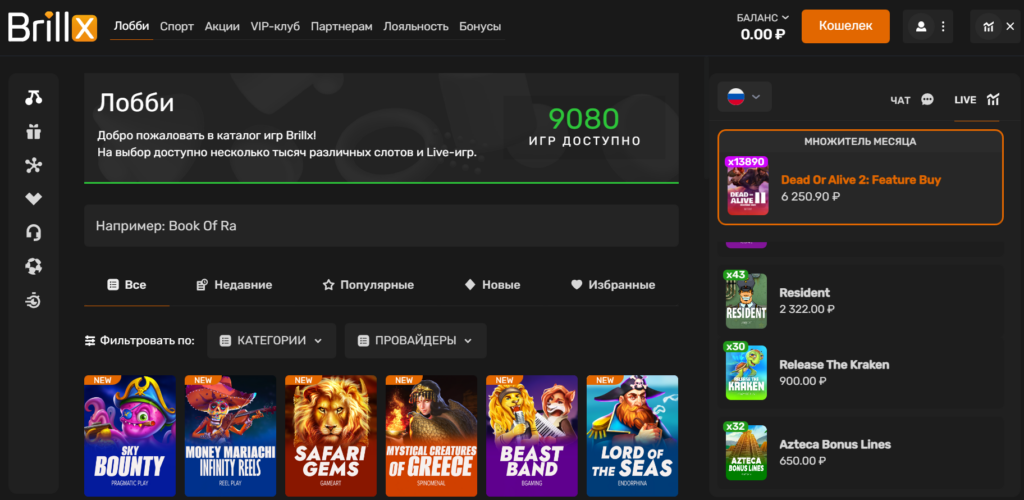Expand the КАТЕГОРИИ filter dropdown
Viewport: 1024px width, 500px height.
(272, 340)
